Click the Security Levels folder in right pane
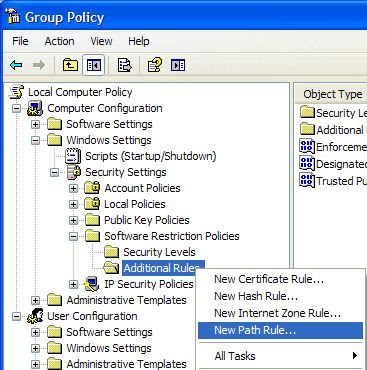Image resolution: width=367 pixels, height=370 pixels. (x=307, y=112)
